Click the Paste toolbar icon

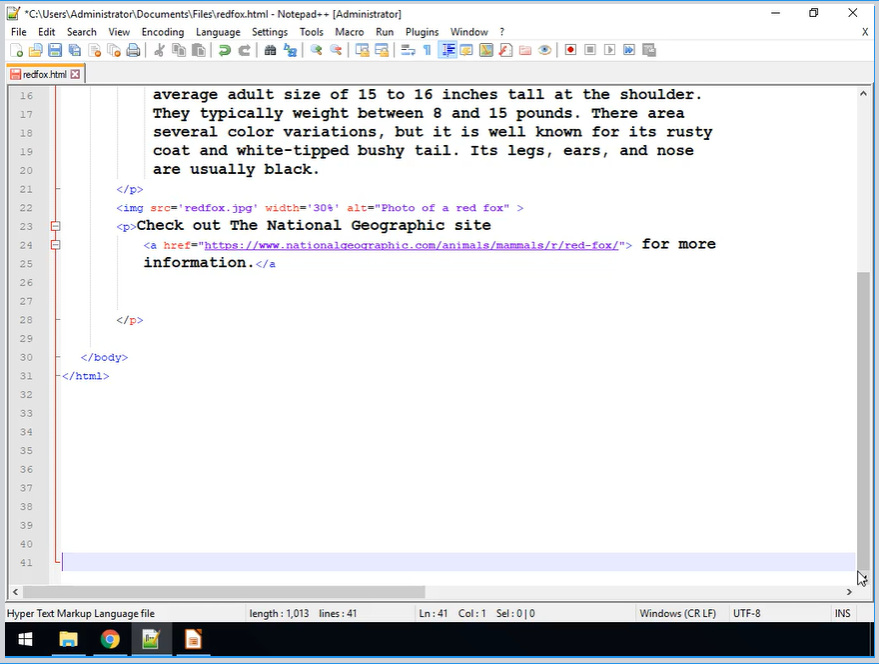click(x=198, y=50)
